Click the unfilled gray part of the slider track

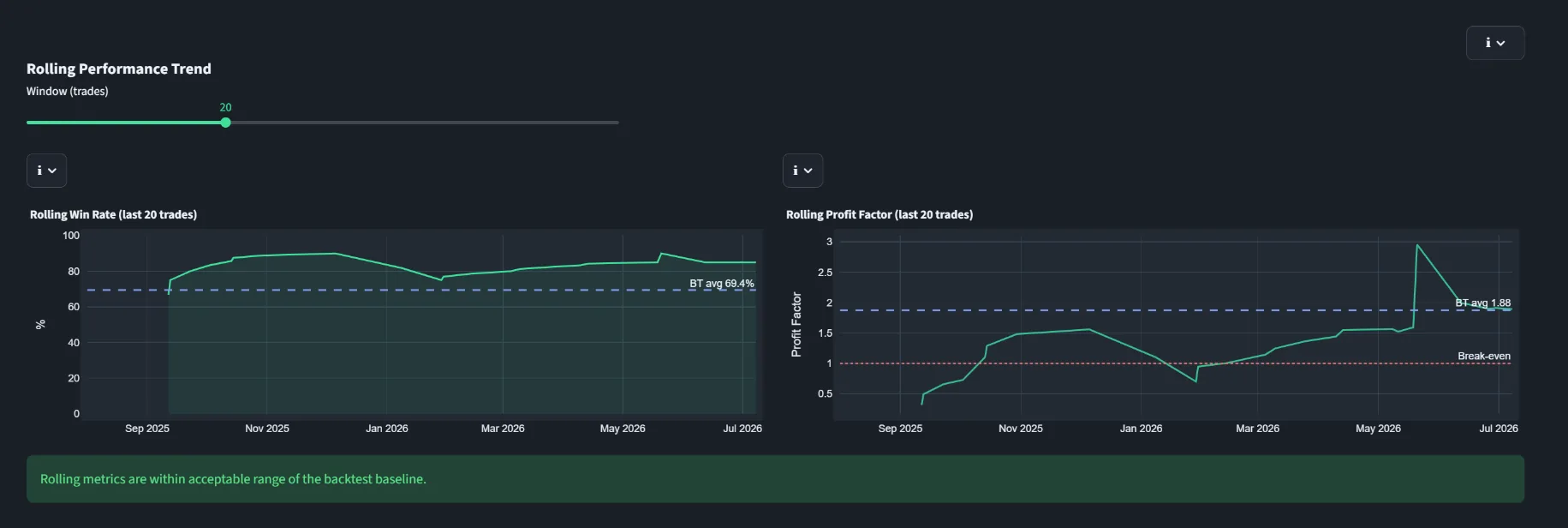(x=424, y=123)
